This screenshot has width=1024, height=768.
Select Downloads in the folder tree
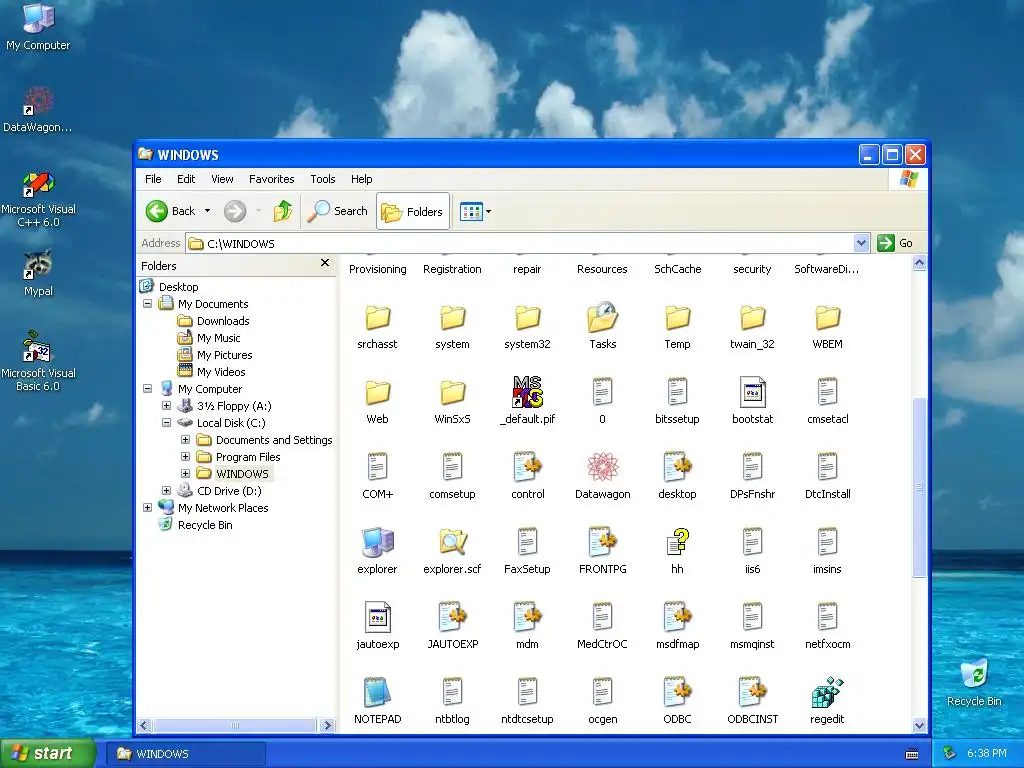click(x=223, y=321)
